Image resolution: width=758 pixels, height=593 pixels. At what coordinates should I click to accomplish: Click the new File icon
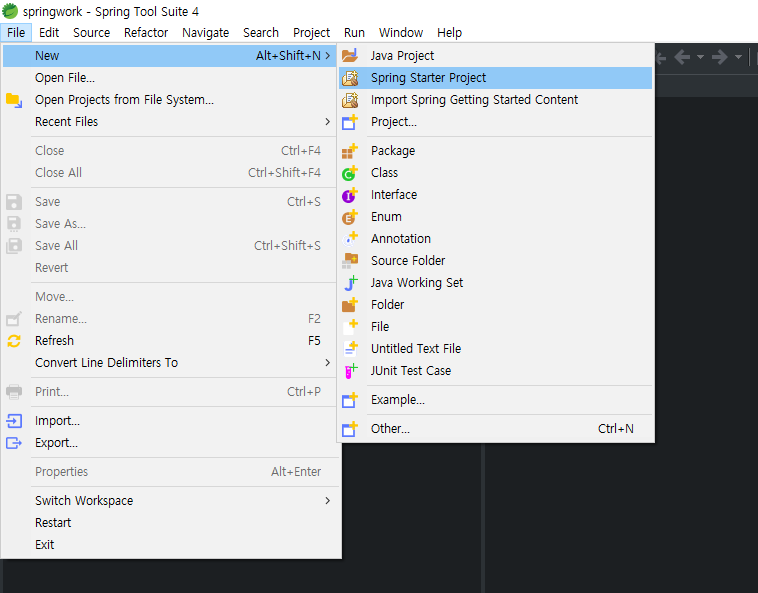coord(350,327)
